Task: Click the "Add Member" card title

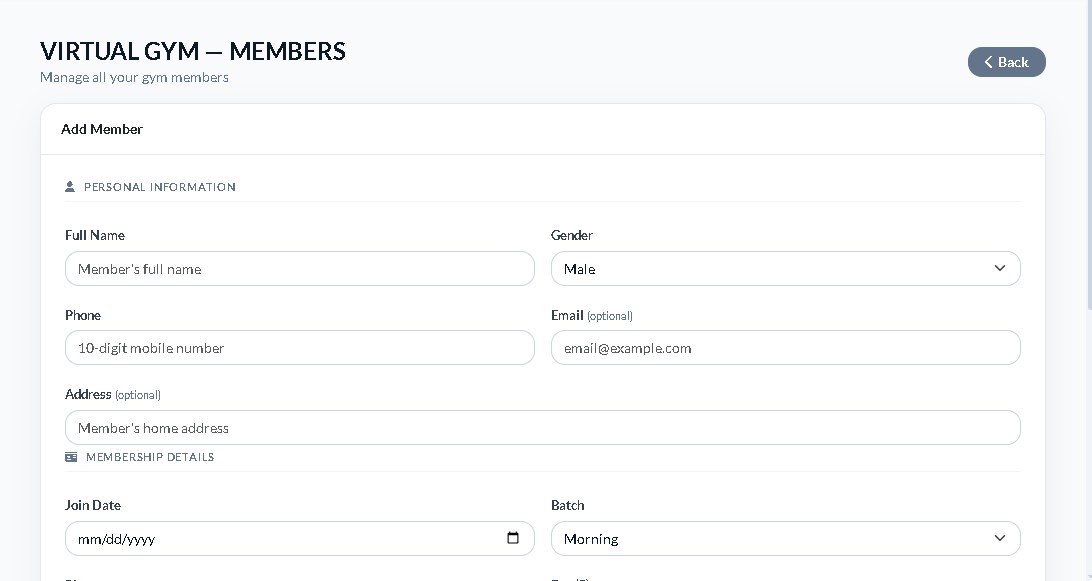Action: [x=102, y=129]
